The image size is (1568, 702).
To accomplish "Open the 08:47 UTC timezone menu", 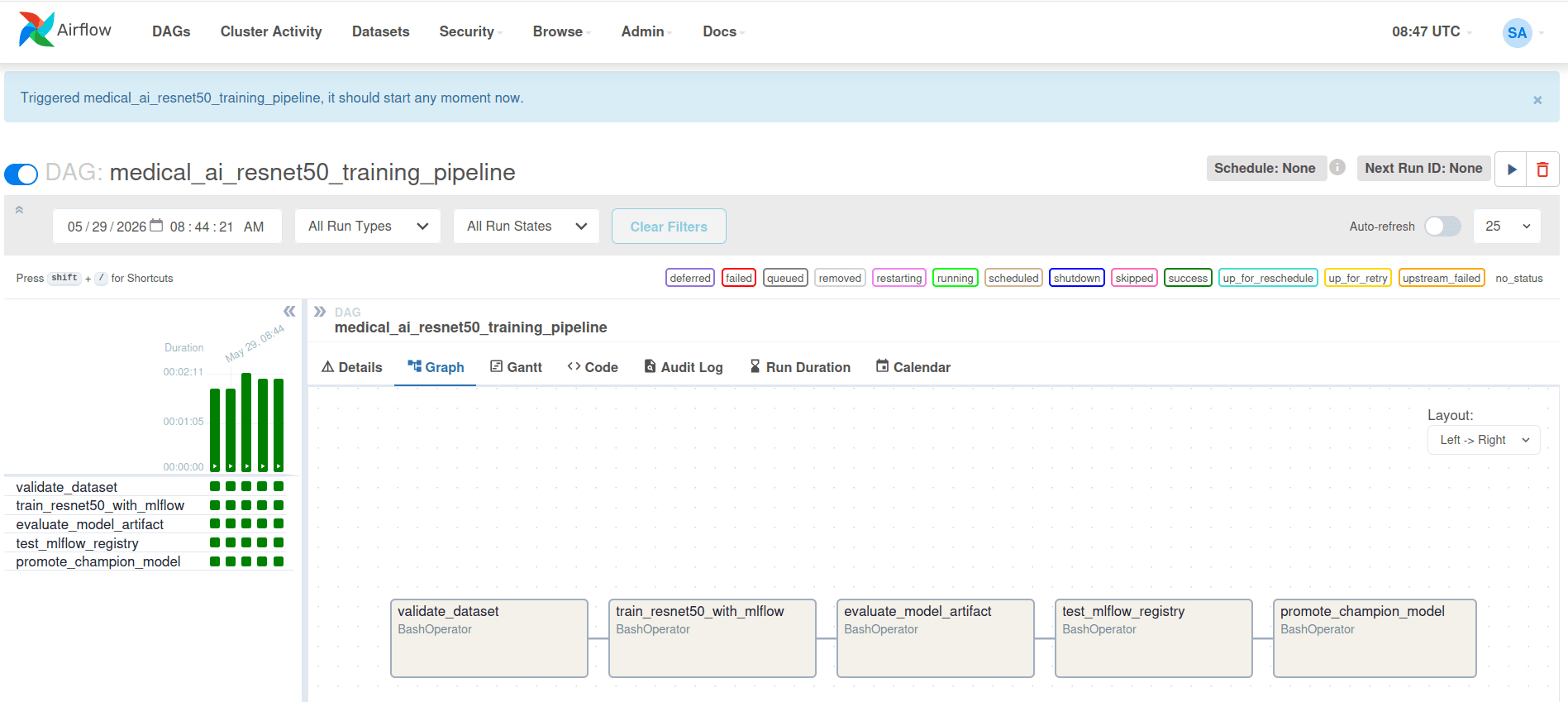I will point(1431,31).
